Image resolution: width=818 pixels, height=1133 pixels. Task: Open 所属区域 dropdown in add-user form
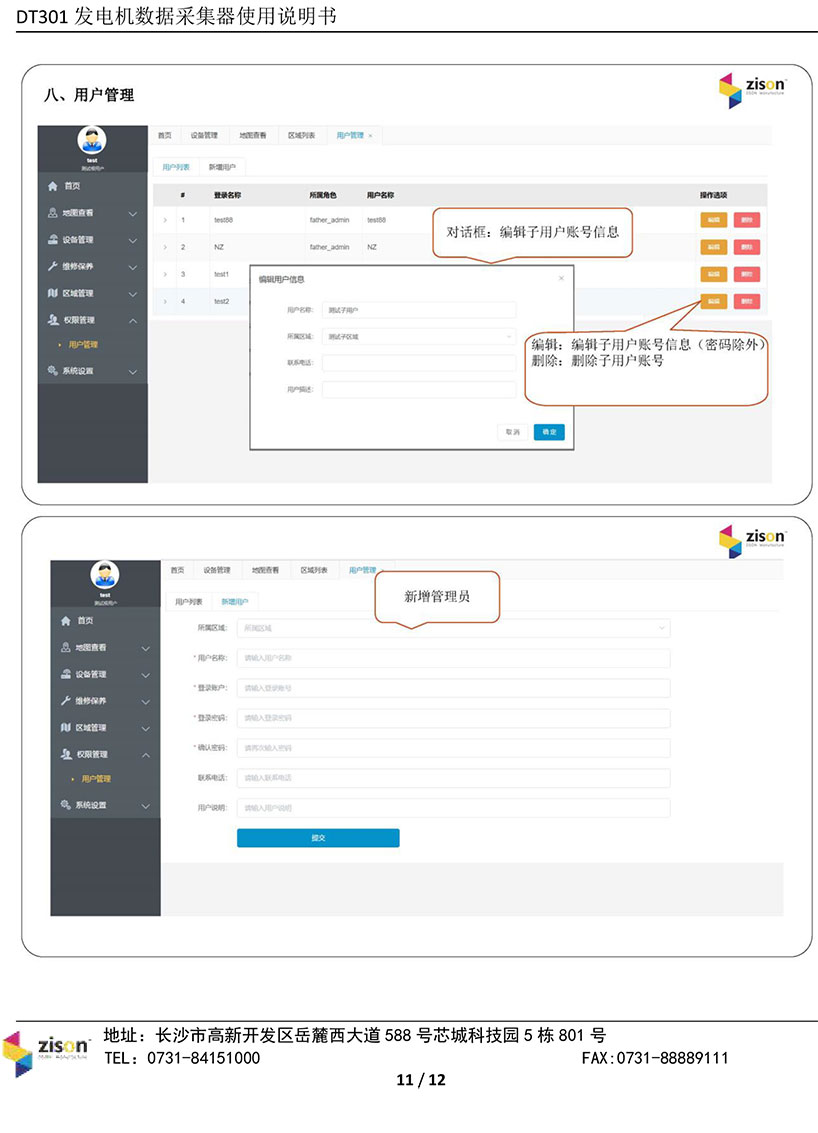(x=452, y=628)
